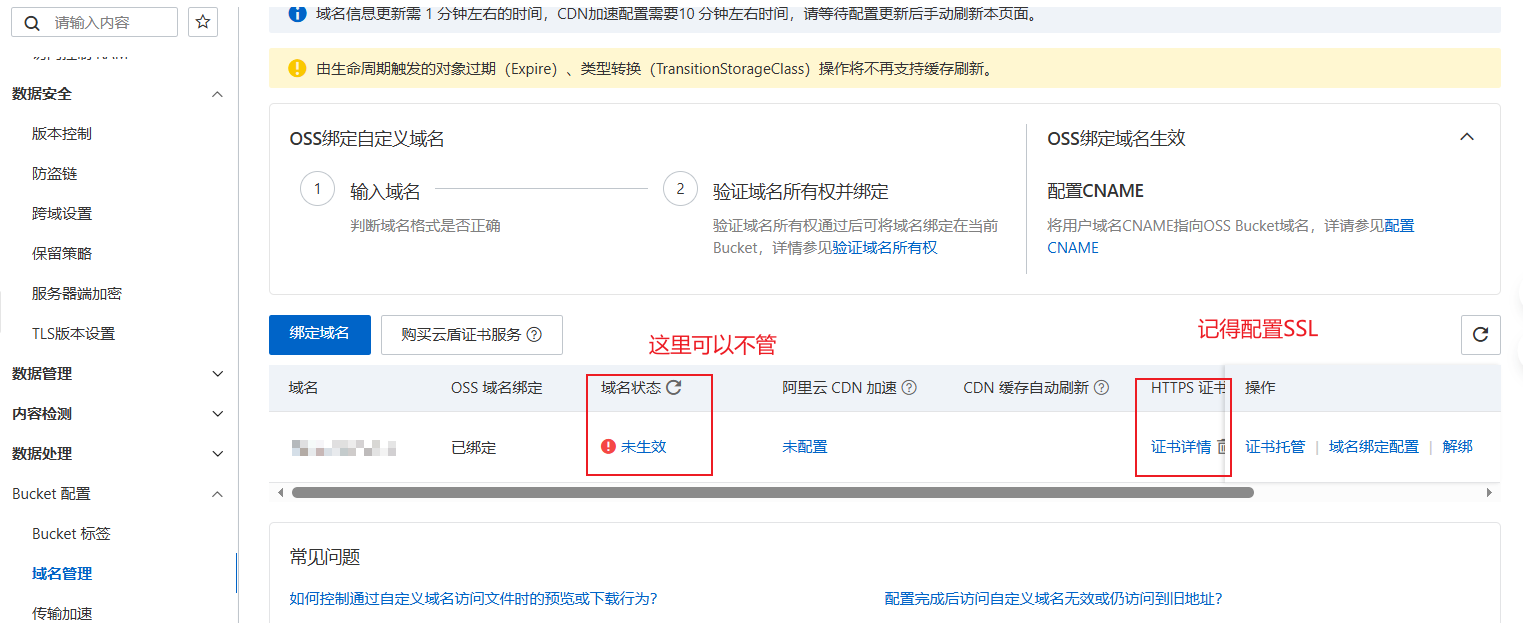Click help icon next to CDN 缓存自动刷新

pos(1102,388)
